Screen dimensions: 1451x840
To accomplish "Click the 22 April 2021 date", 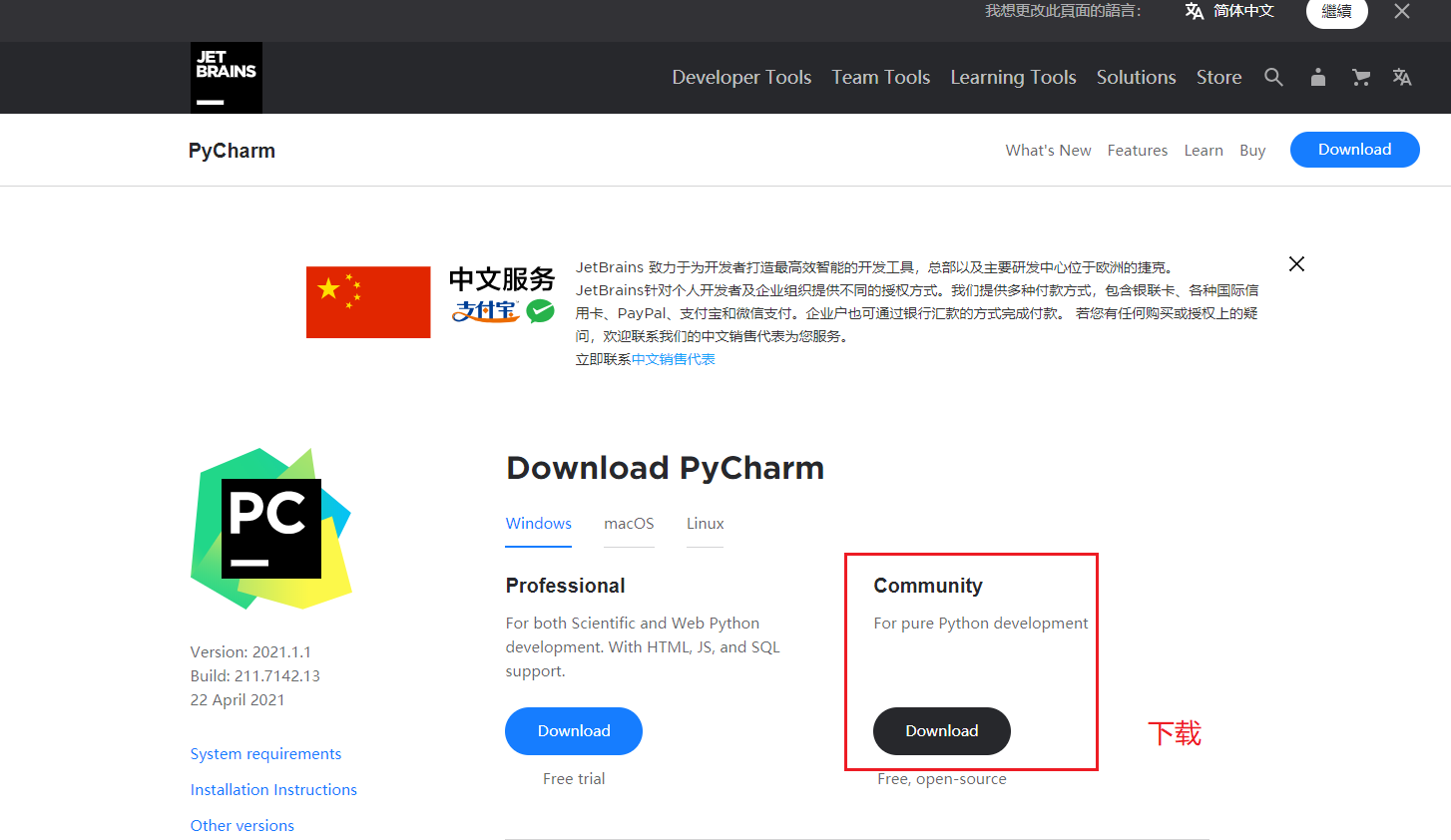I will (238, 700).
